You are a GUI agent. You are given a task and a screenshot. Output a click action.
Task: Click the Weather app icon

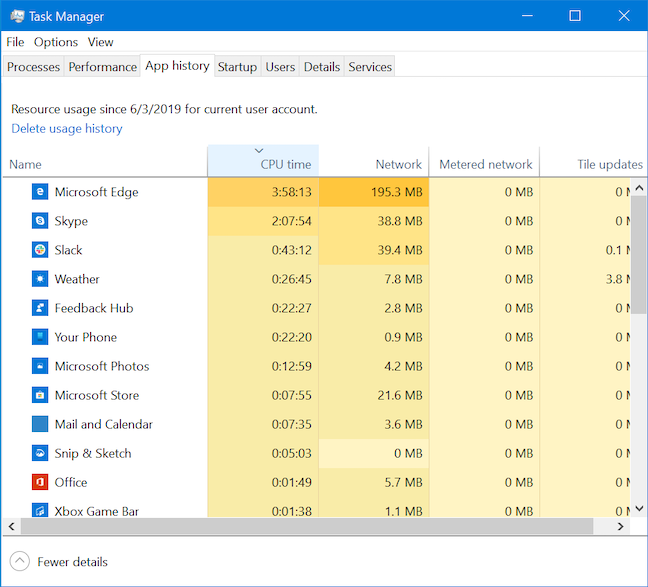click(40, 279)
